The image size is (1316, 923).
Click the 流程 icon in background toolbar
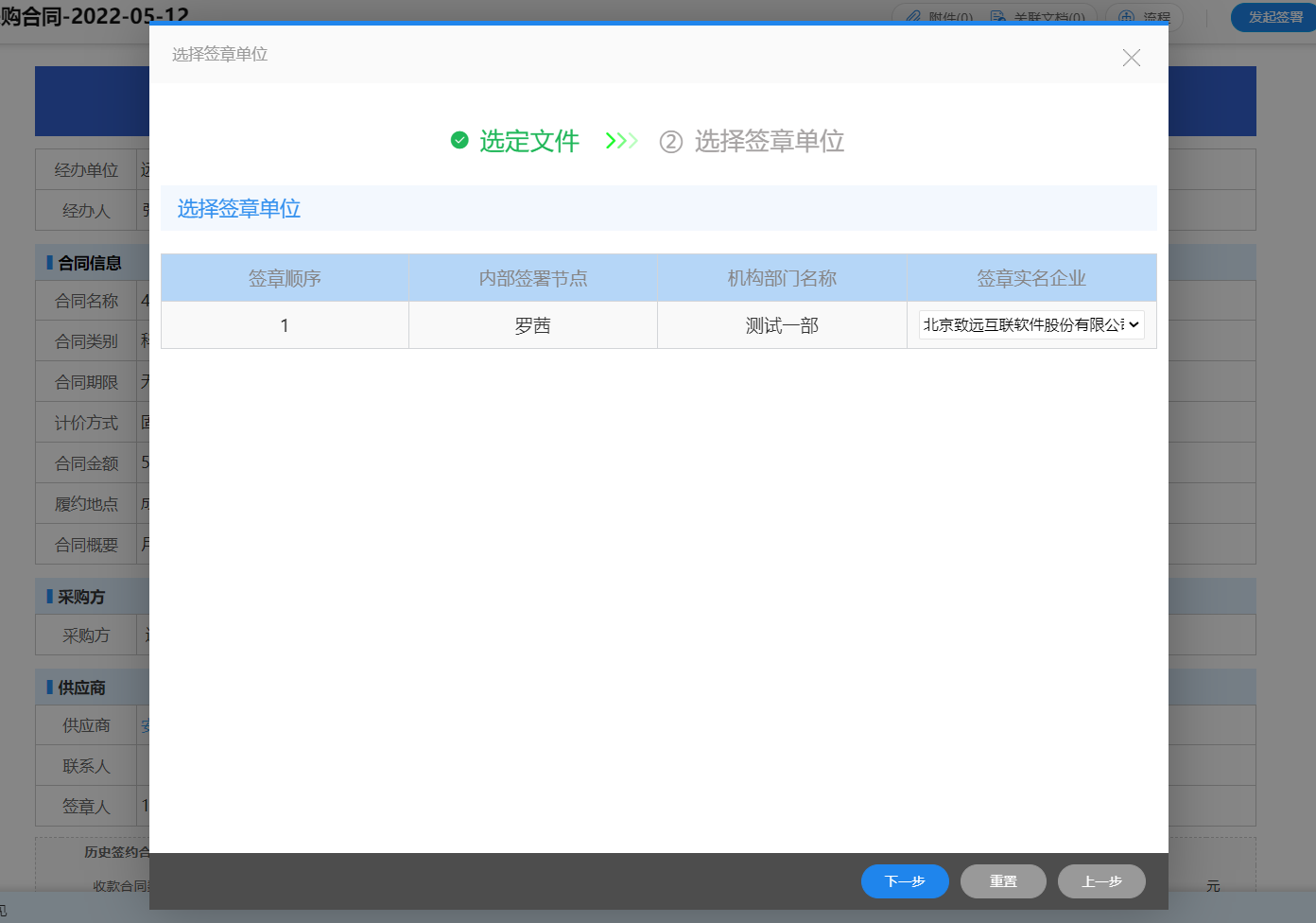coord(1126,17)
